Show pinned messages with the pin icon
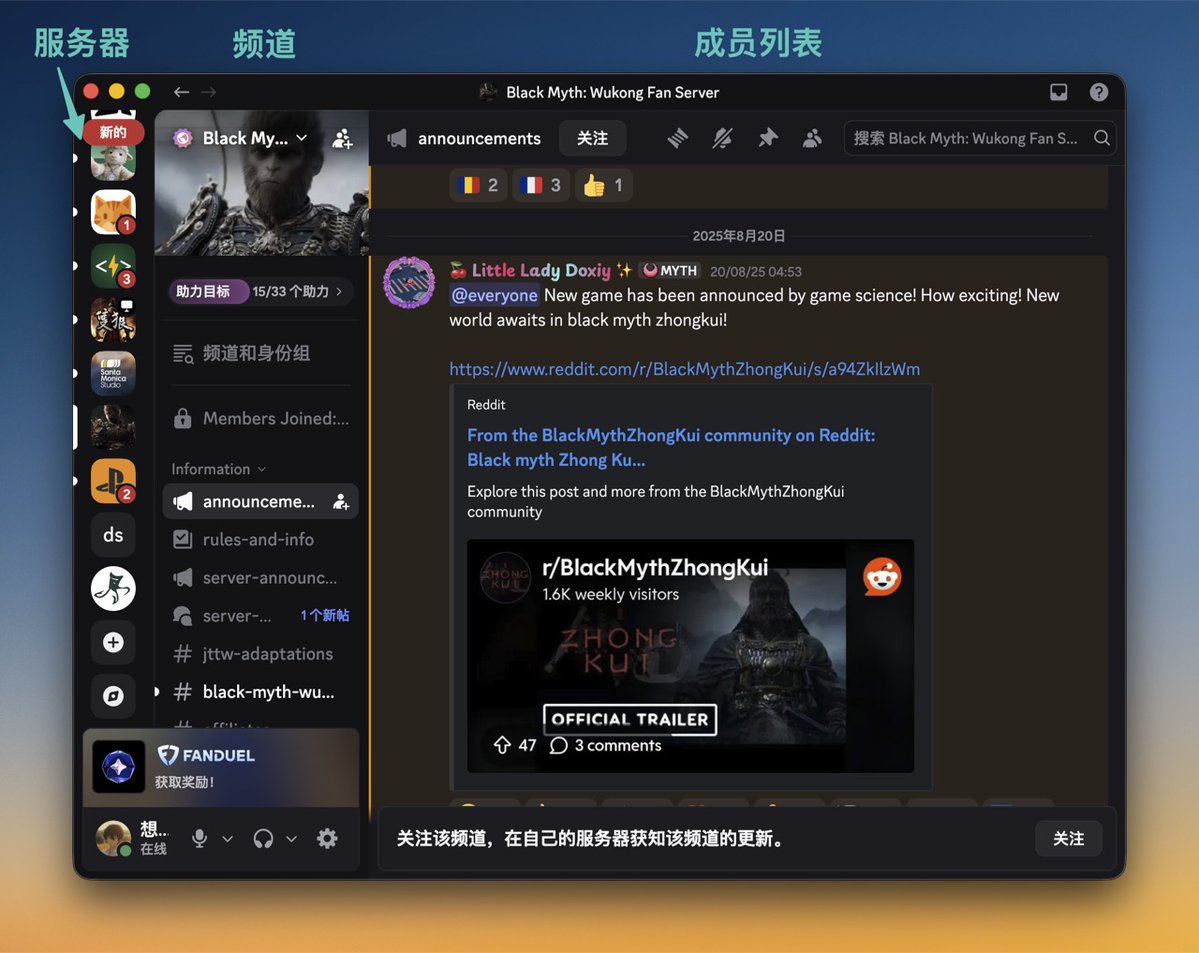Screen dimensions: 1199x953 click(768, 138)
